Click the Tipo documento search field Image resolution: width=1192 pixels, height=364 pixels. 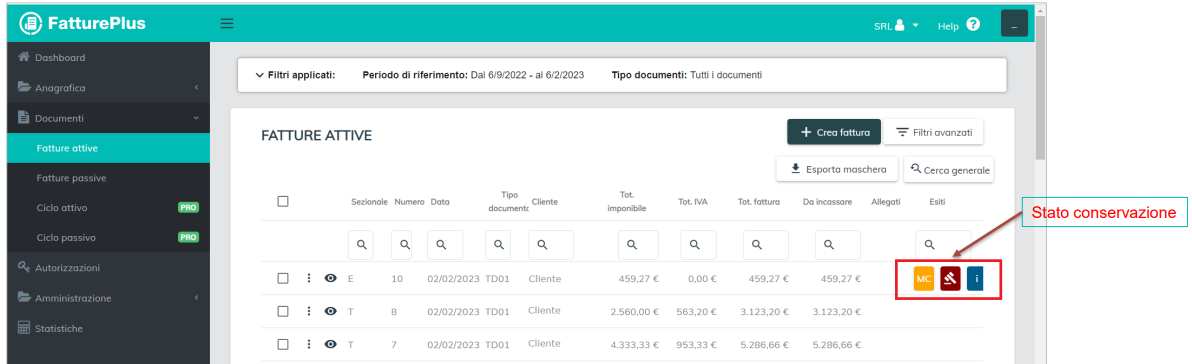coord(498,245)
